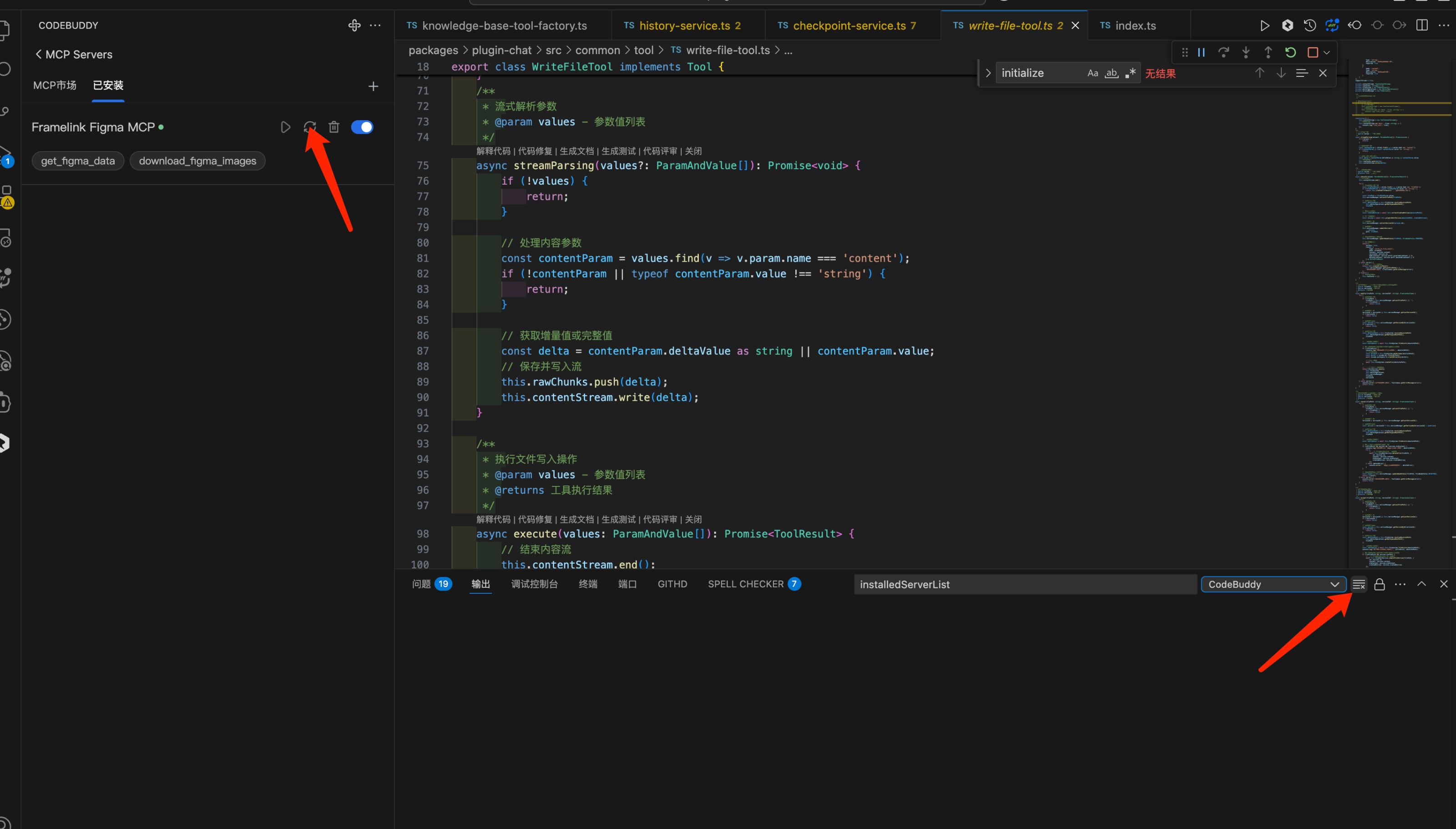Open the CodeBuddy output channel dropdown
Viewport: 1456px width, 829px height.
click(x=1273, y=584)
